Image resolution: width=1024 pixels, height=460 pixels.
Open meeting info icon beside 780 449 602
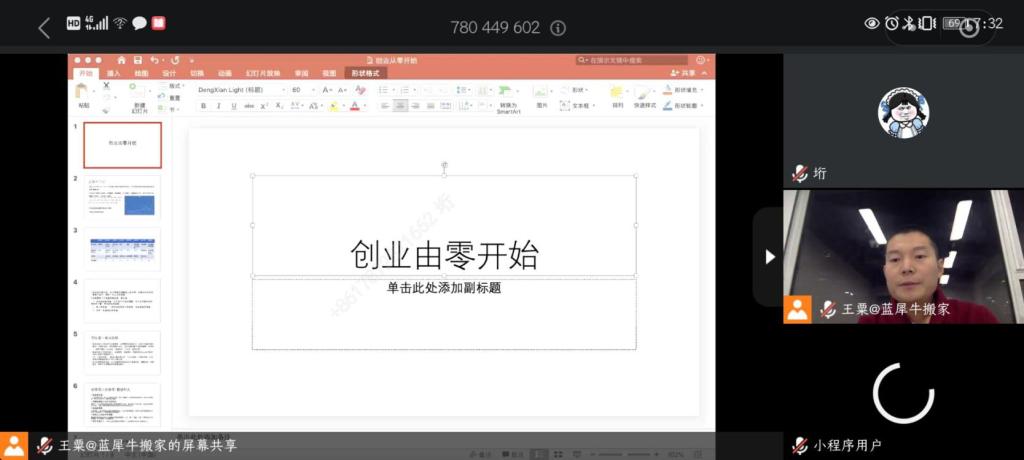point(558,28)
